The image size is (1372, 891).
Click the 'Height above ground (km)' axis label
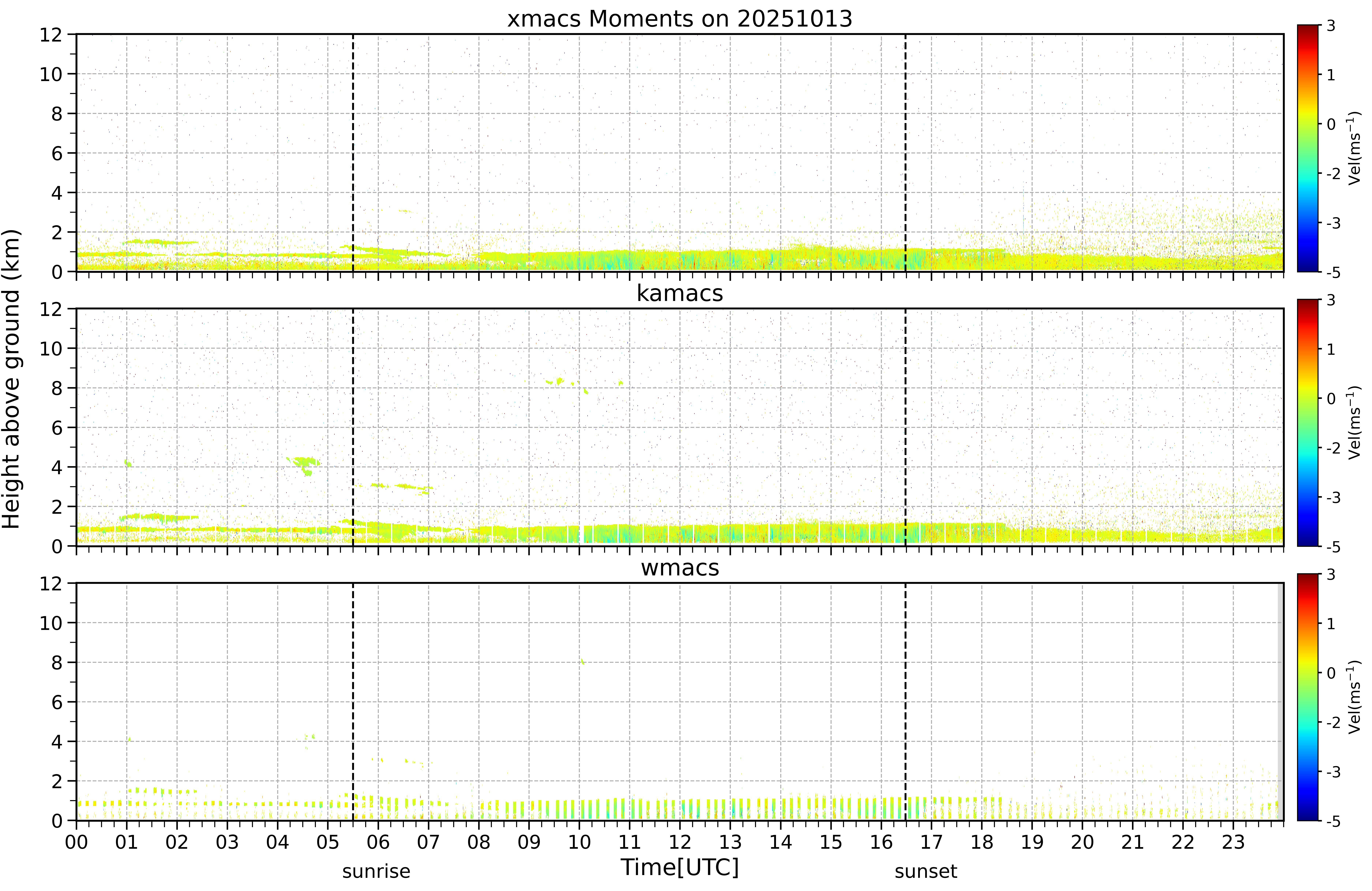coord(12,379)
